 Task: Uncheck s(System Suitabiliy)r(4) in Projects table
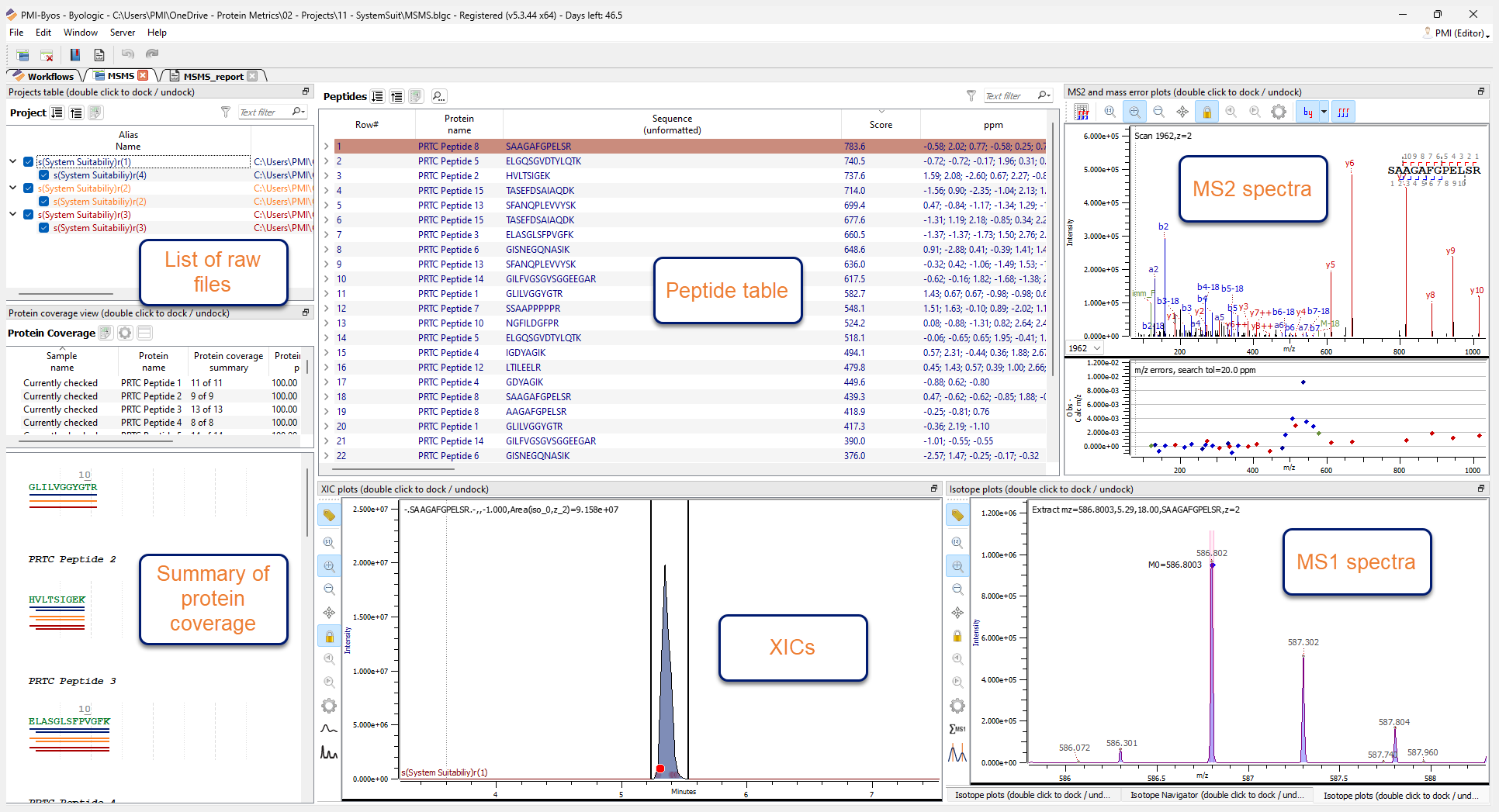point(43,175)
